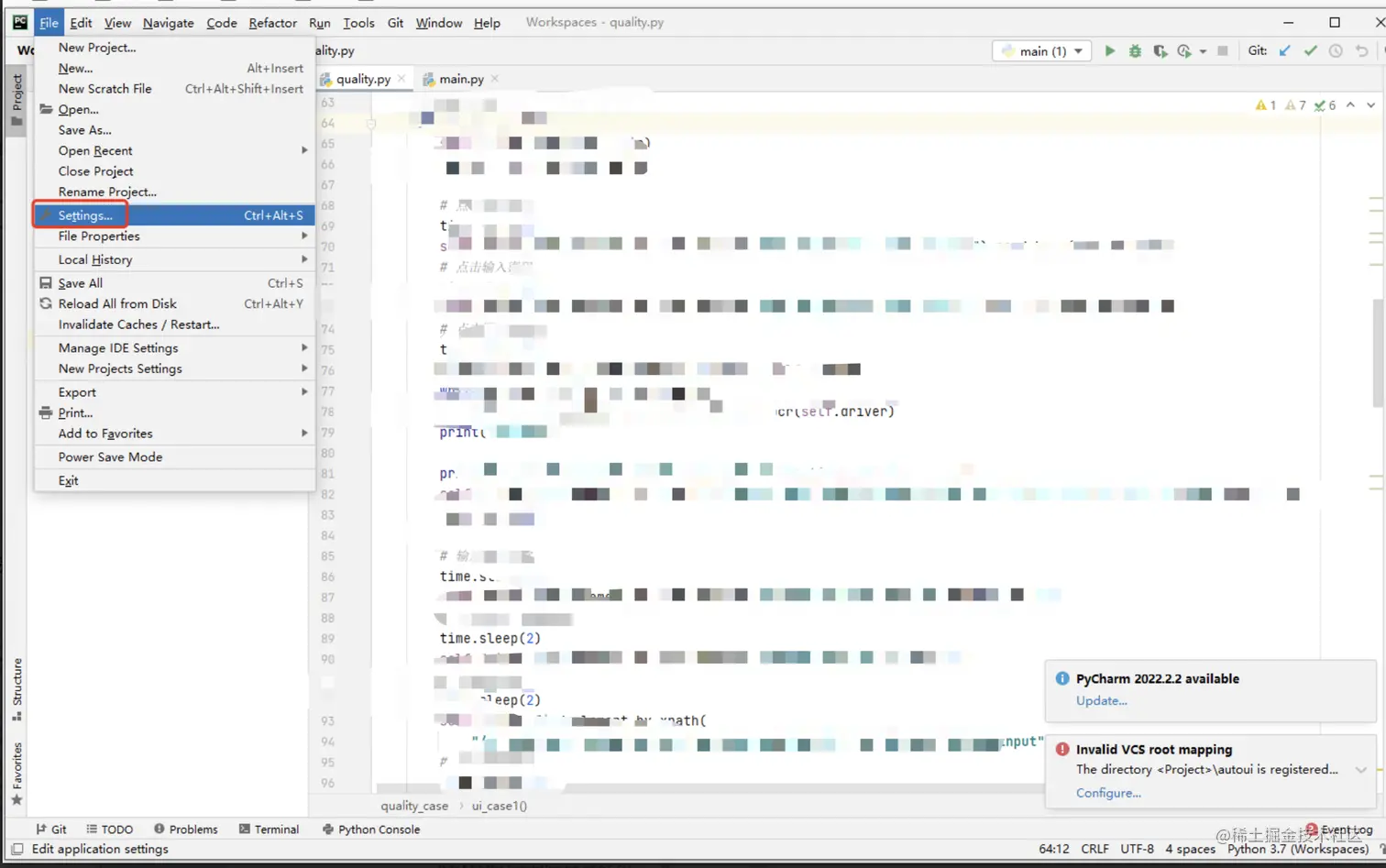Open the Terminal tool window
This screenshot has width=1386, height=868.
pos(269,829)
